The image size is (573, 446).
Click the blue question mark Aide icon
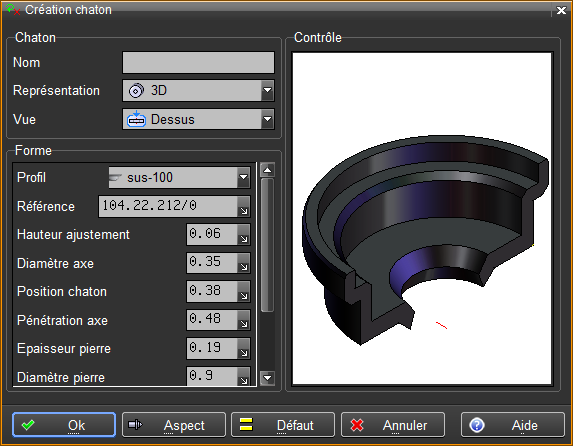477,425
